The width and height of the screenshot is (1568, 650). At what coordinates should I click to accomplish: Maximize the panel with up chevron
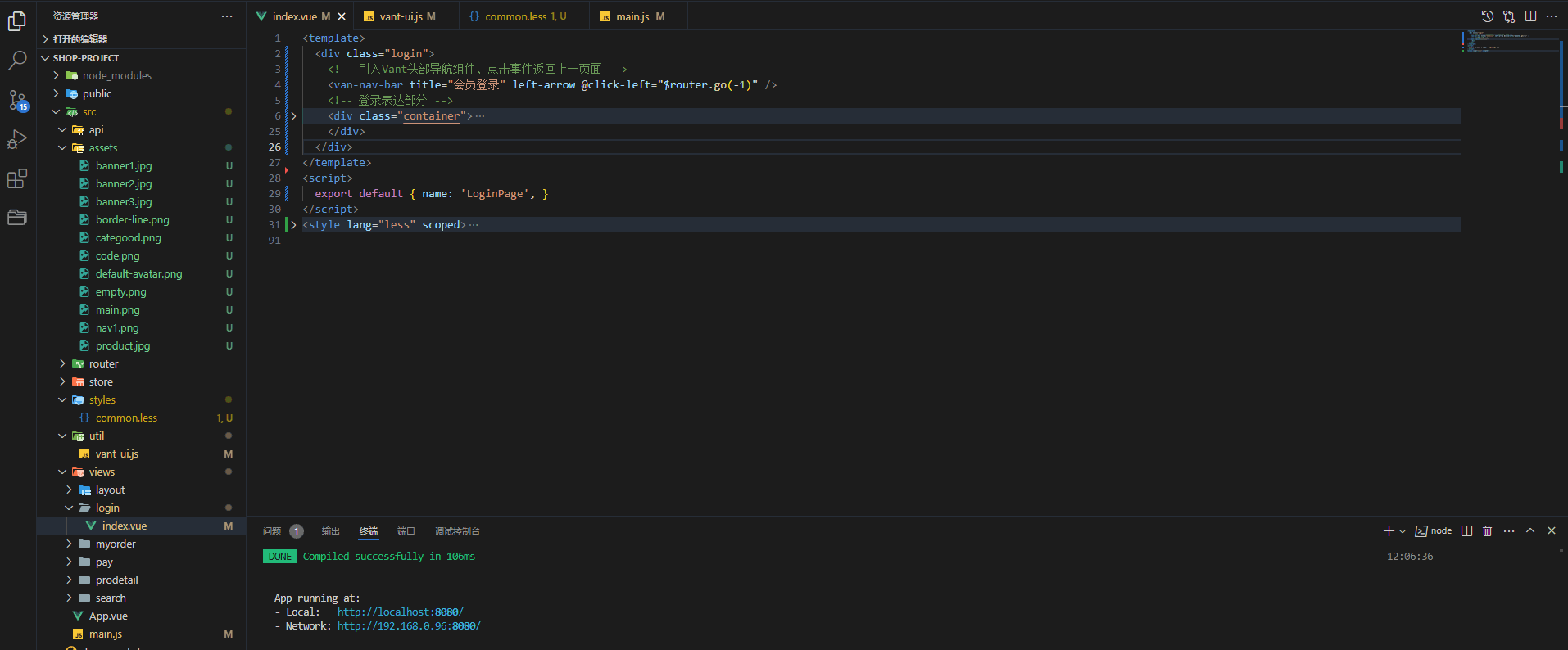point(1530,531)
